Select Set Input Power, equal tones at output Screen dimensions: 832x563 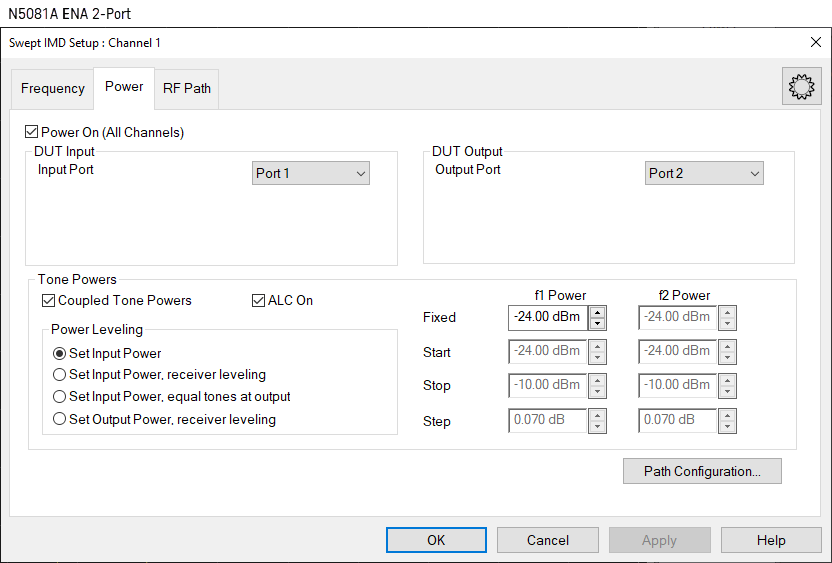click(x=60, y=397)
